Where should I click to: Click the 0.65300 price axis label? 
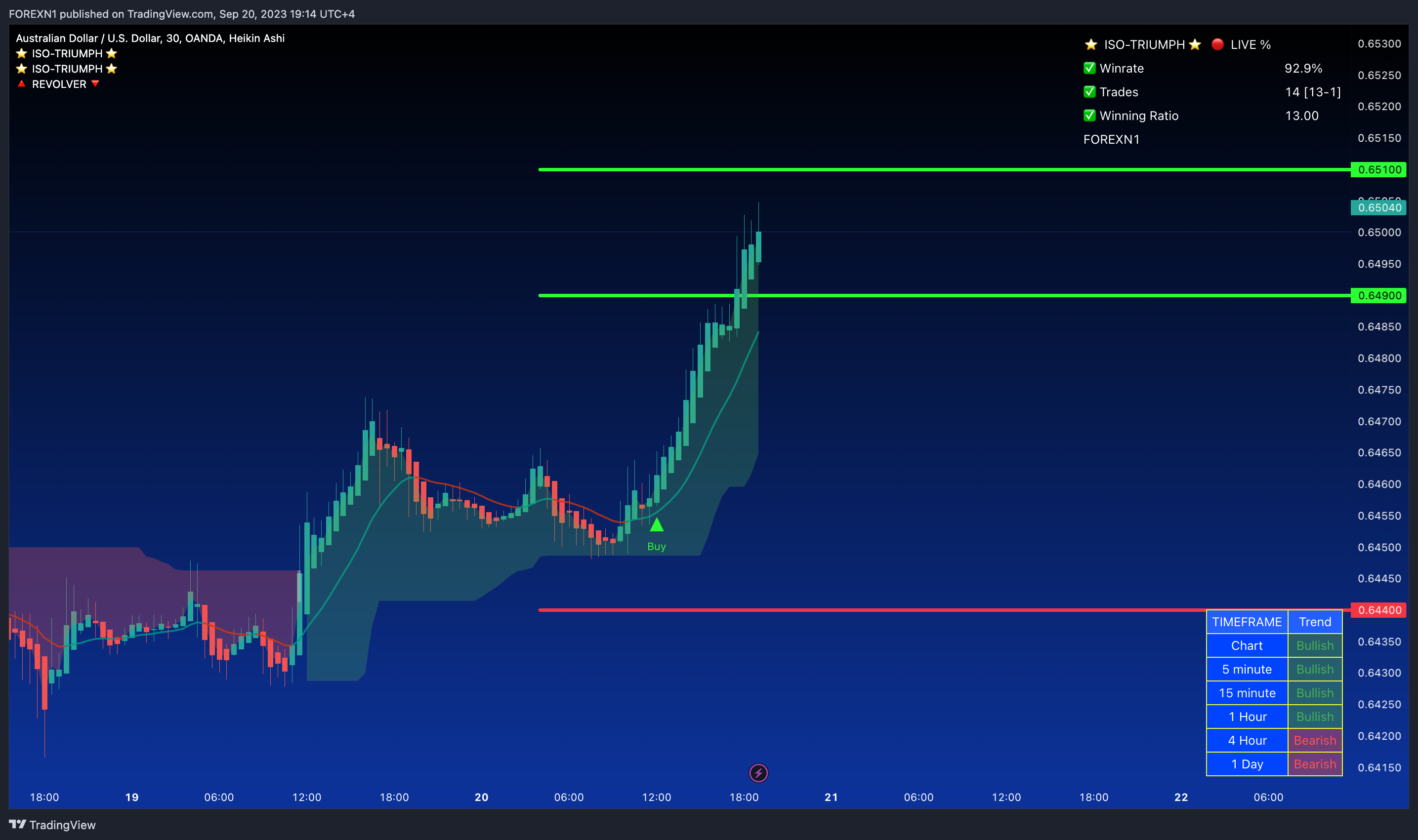(1379, 43)
